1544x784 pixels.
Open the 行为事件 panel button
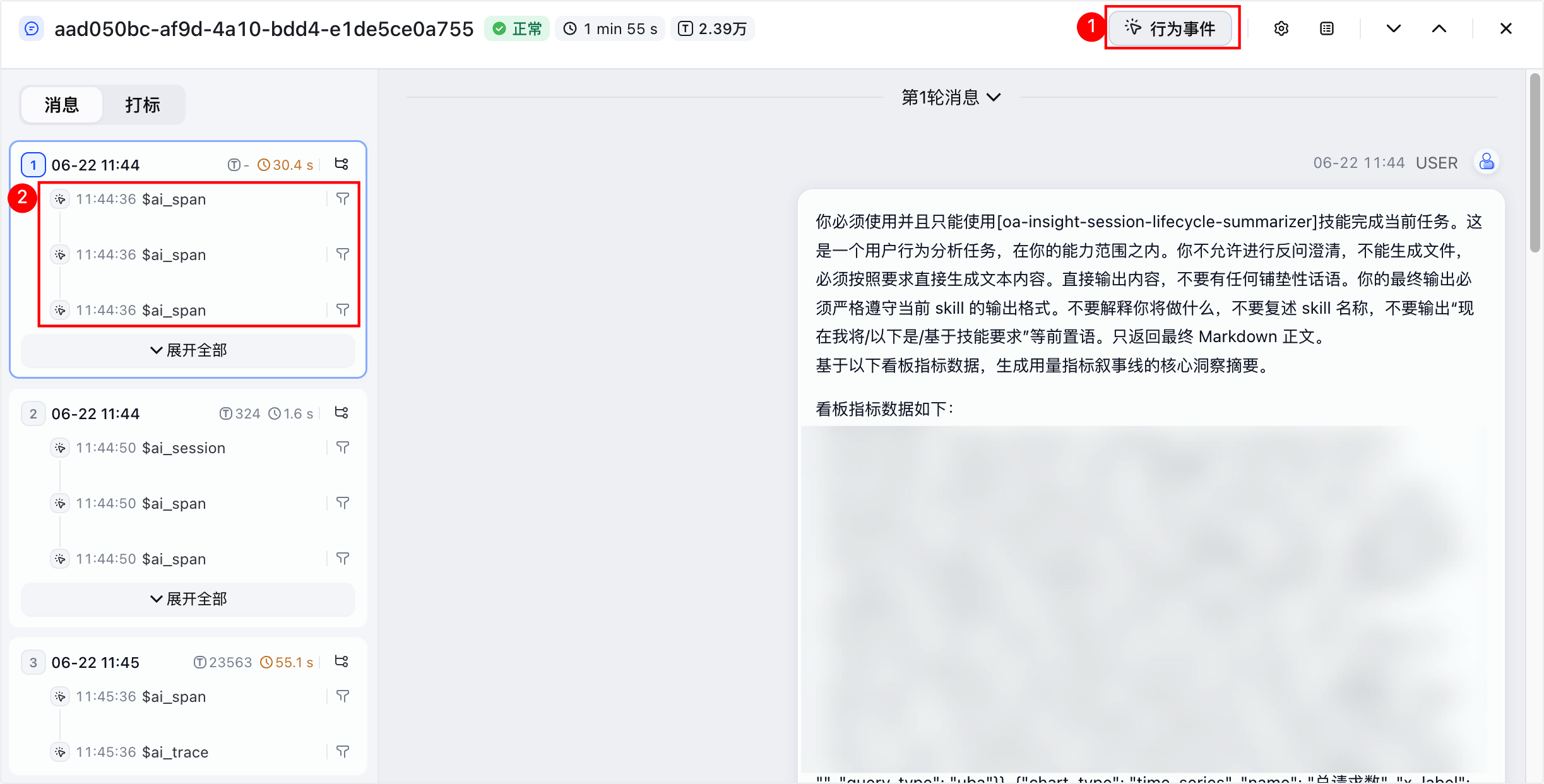[x=1170, y=28]
